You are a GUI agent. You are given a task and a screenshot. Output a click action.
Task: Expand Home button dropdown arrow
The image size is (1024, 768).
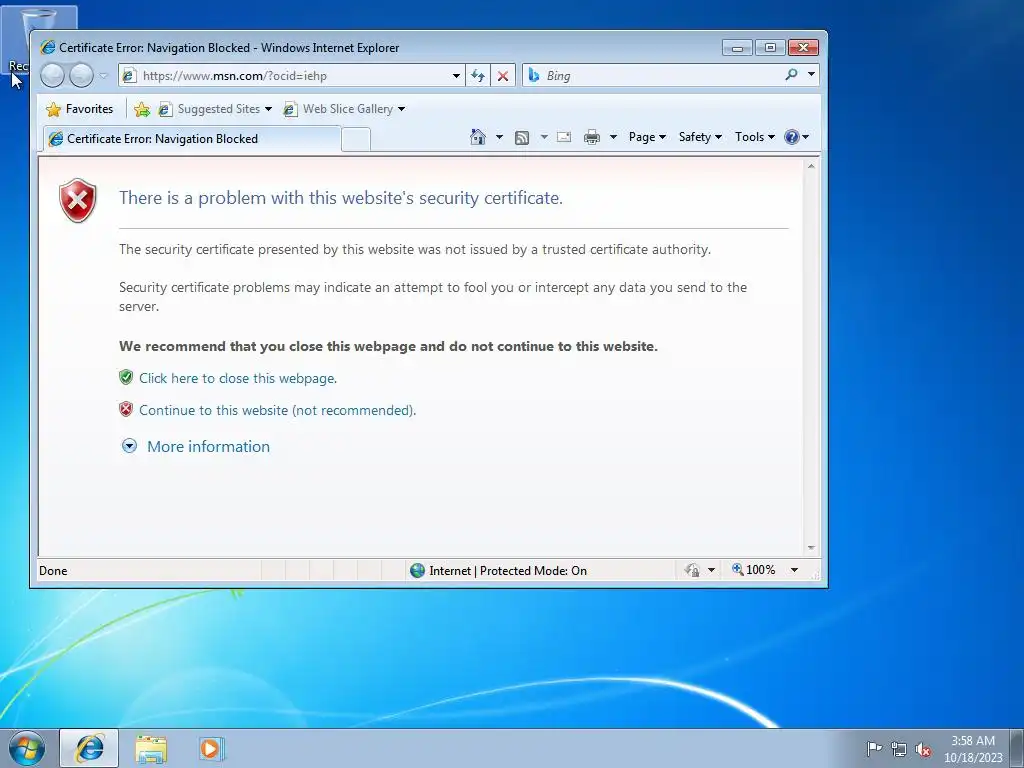coord(500,137)
